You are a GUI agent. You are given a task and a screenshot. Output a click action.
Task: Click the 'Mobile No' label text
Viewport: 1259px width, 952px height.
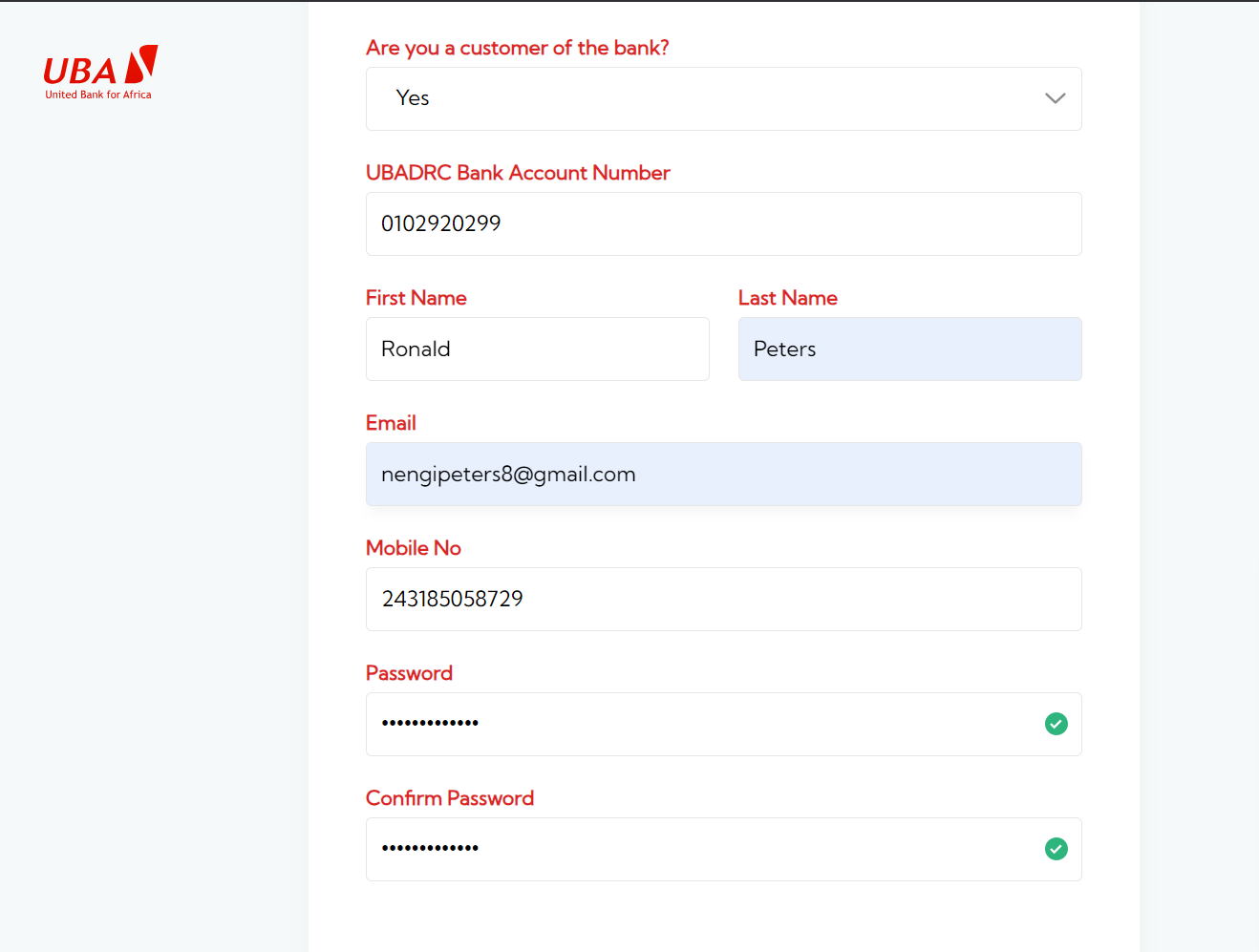click(413, 548)
